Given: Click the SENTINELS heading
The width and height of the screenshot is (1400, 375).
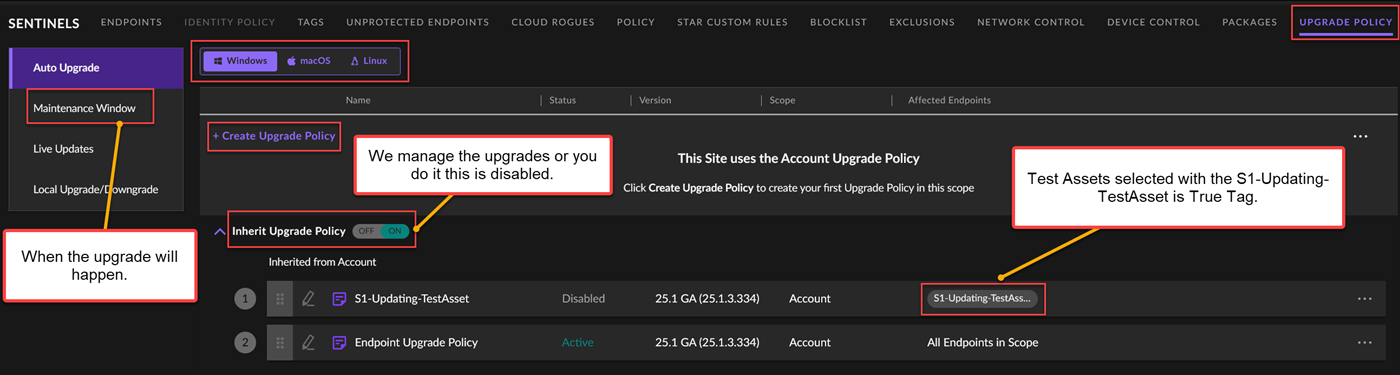Looking at the screenshot, I should pyautogui.click(x=43, y=23).
